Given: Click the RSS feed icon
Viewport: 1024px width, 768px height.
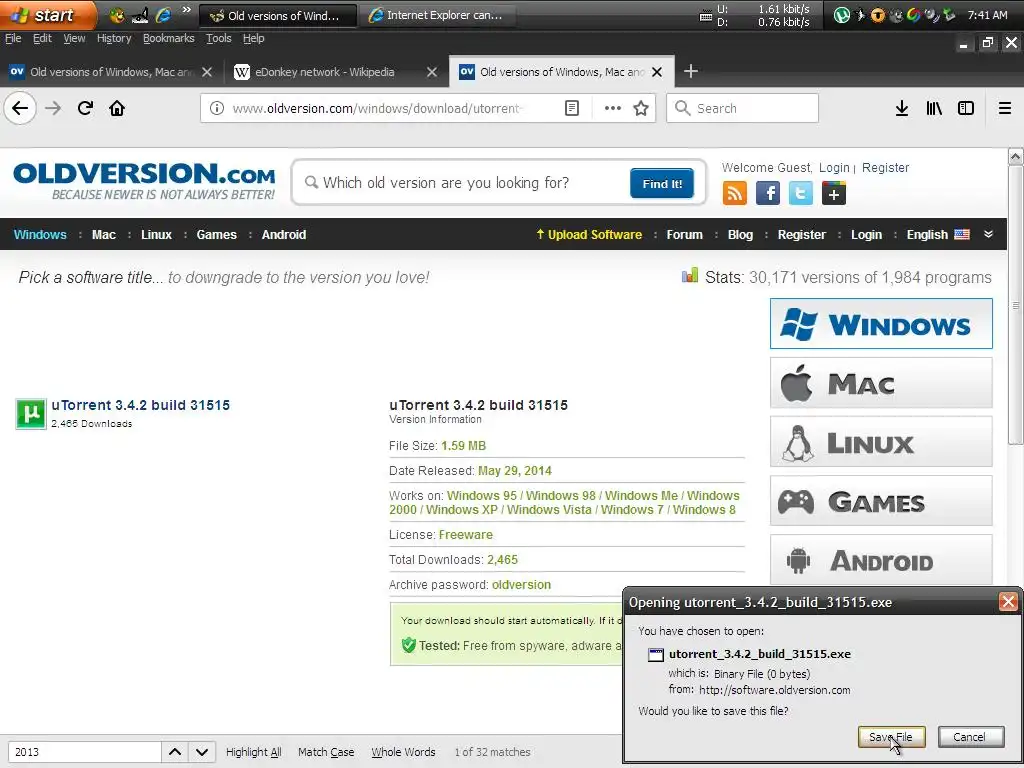Looking at the screenshot, I should [x=735, y=193].
